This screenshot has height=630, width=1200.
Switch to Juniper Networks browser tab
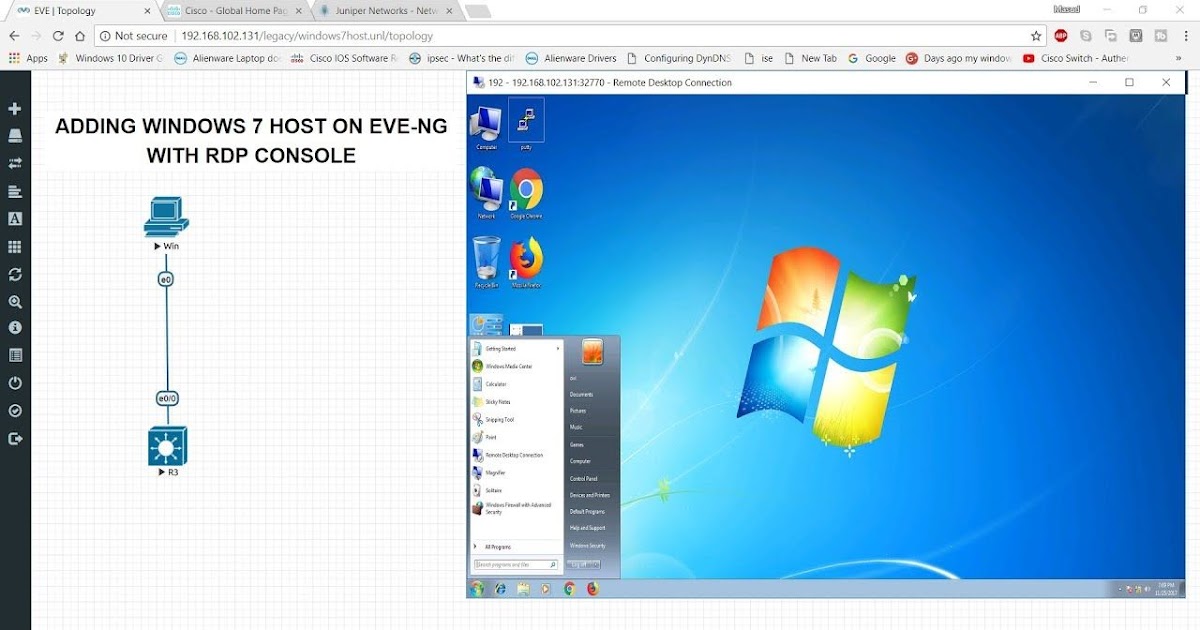click(388, 11)
